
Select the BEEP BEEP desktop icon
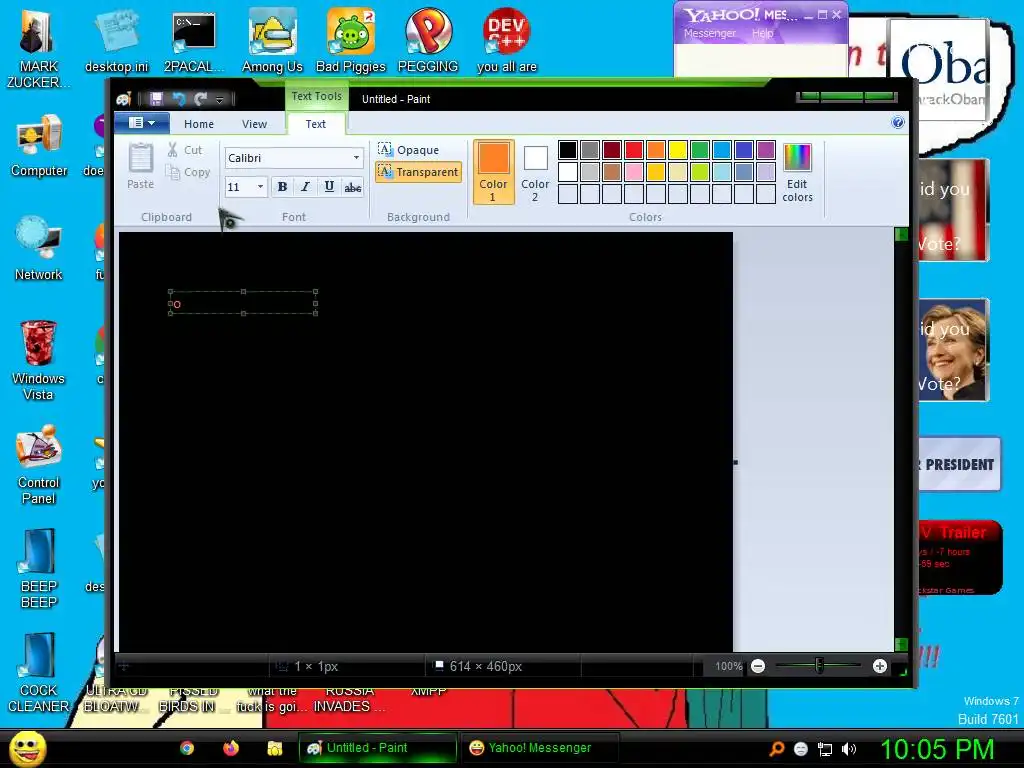pyautogui.click(x=39, y=568)
